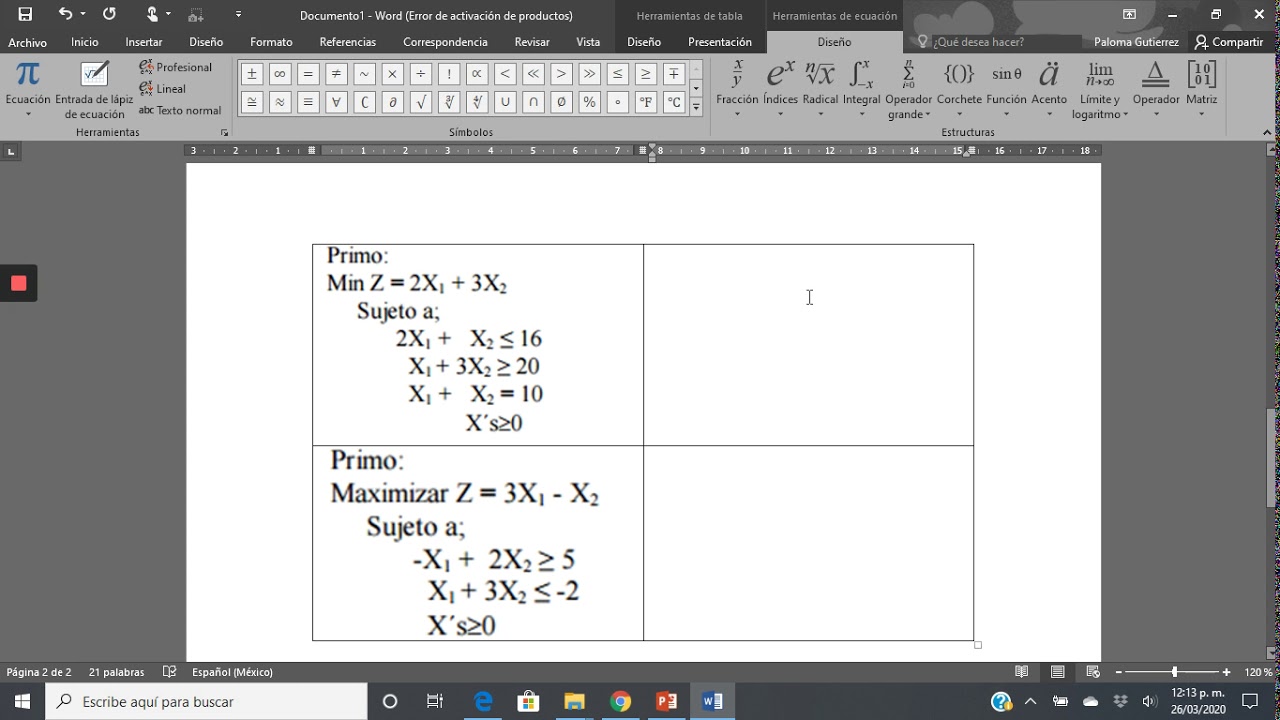Toggle touch/mouse mode in quick access toolbar
The height and width of the screenshot is (720, 1280).
point(153,14)
